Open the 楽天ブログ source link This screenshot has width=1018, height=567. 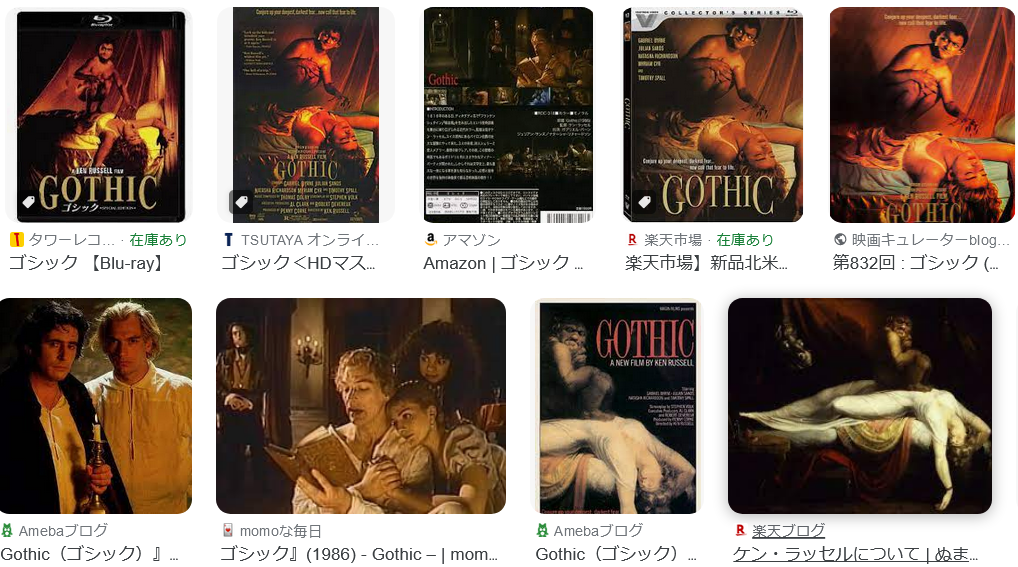[x=788, y=531]
